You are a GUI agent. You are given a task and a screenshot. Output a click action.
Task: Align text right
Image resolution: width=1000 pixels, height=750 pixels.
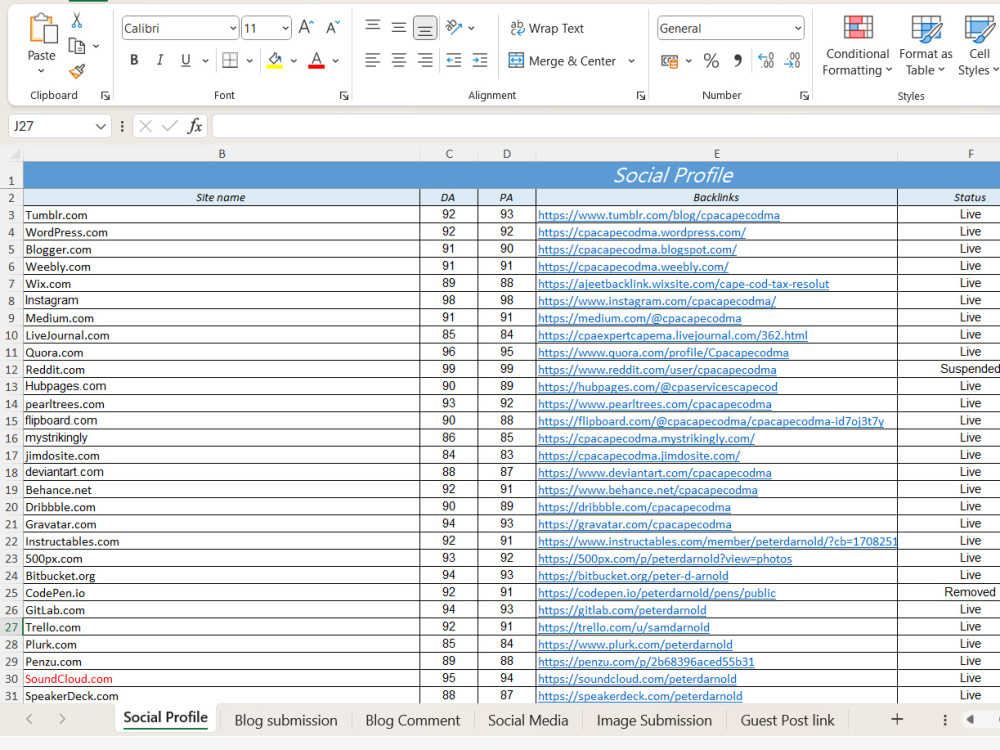425,60
